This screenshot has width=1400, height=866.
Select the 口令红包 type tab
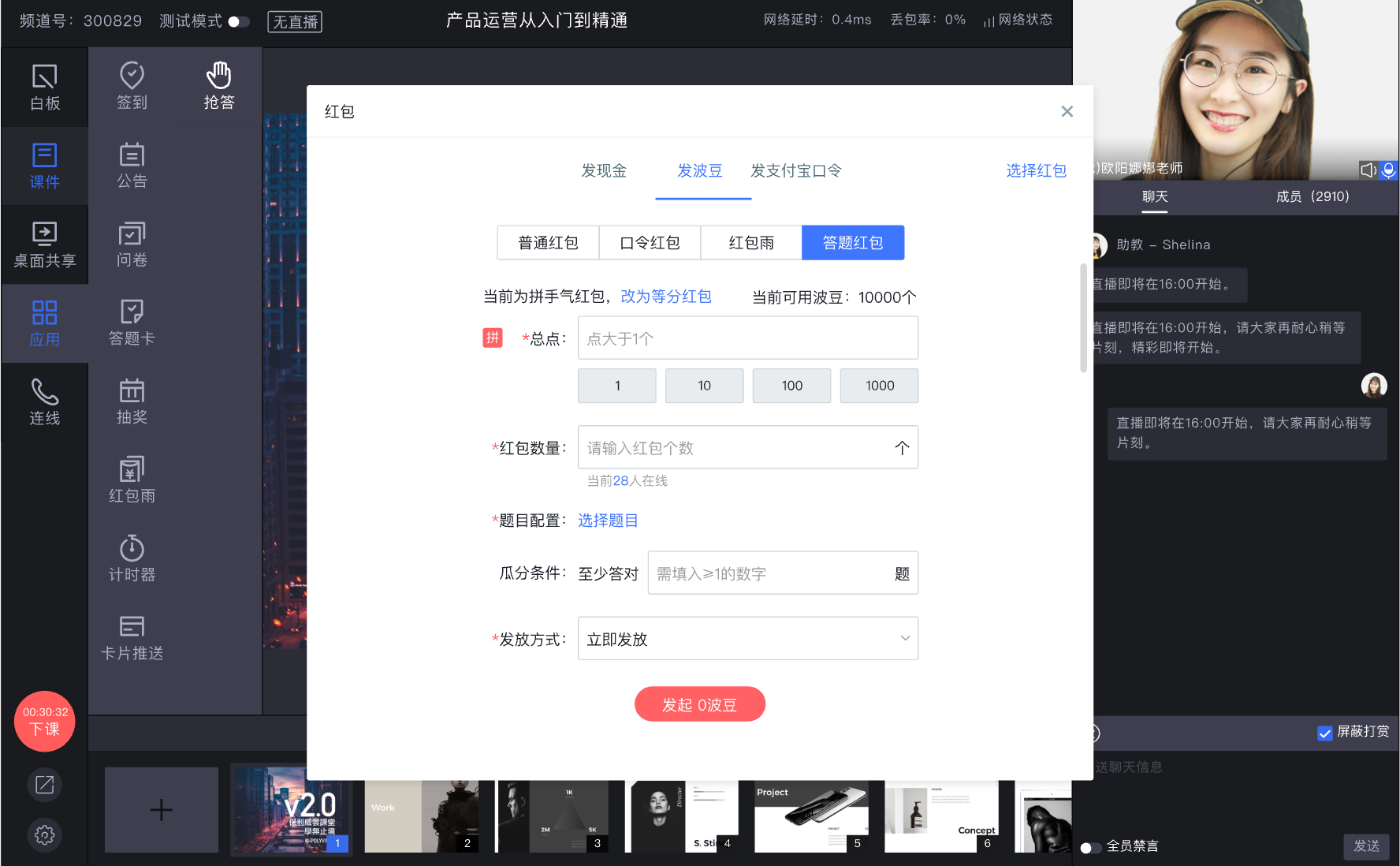(650, 243)
